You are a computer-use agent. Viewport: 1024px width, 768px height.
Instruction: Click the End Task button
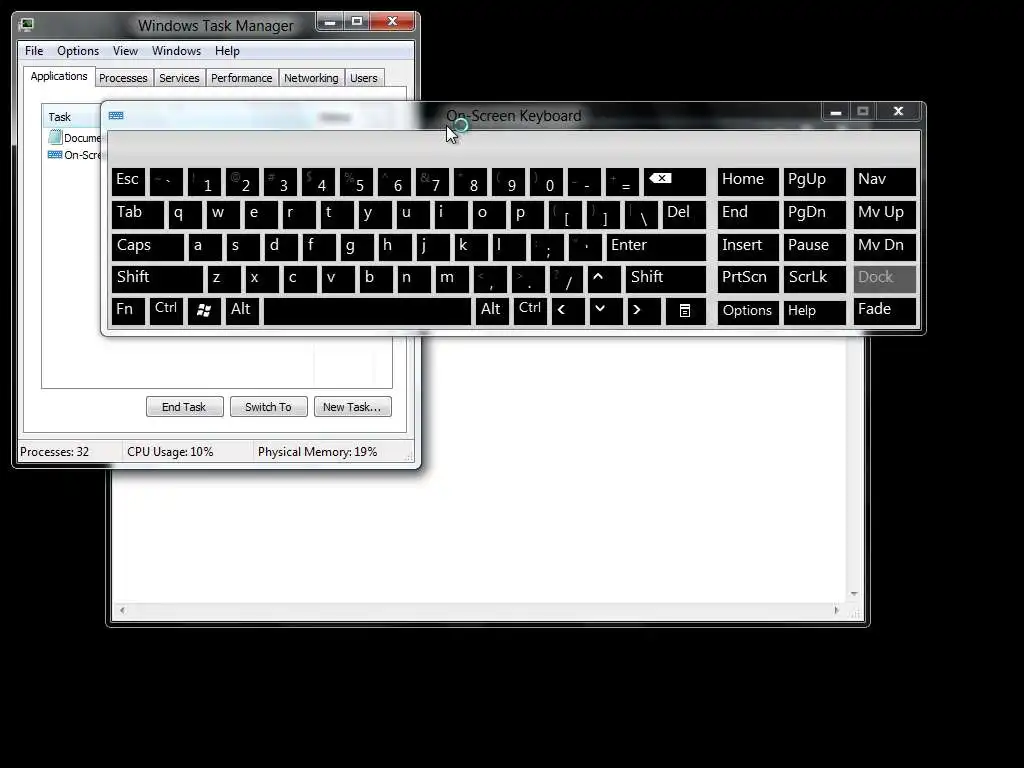pyautogui.click(x=184, y=407)
